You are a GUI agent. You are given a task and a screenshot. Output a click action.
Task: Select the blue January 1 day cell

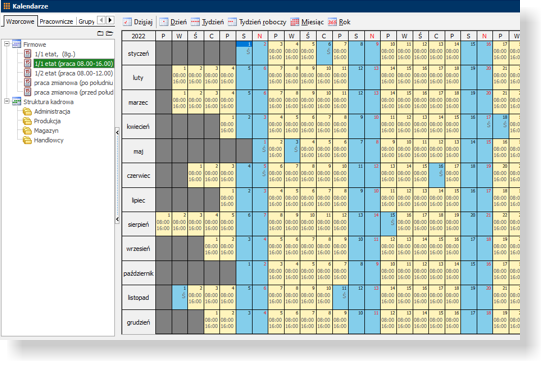[x=244, y=53]
